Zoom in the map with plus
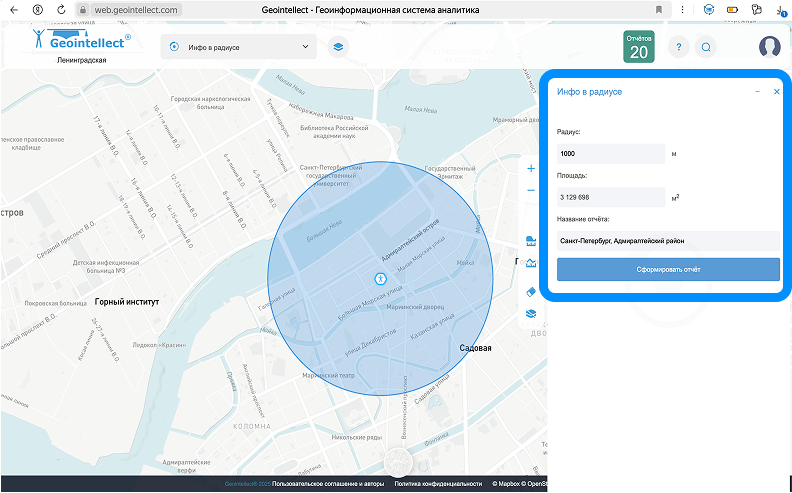792x493 pixels. 531,168
